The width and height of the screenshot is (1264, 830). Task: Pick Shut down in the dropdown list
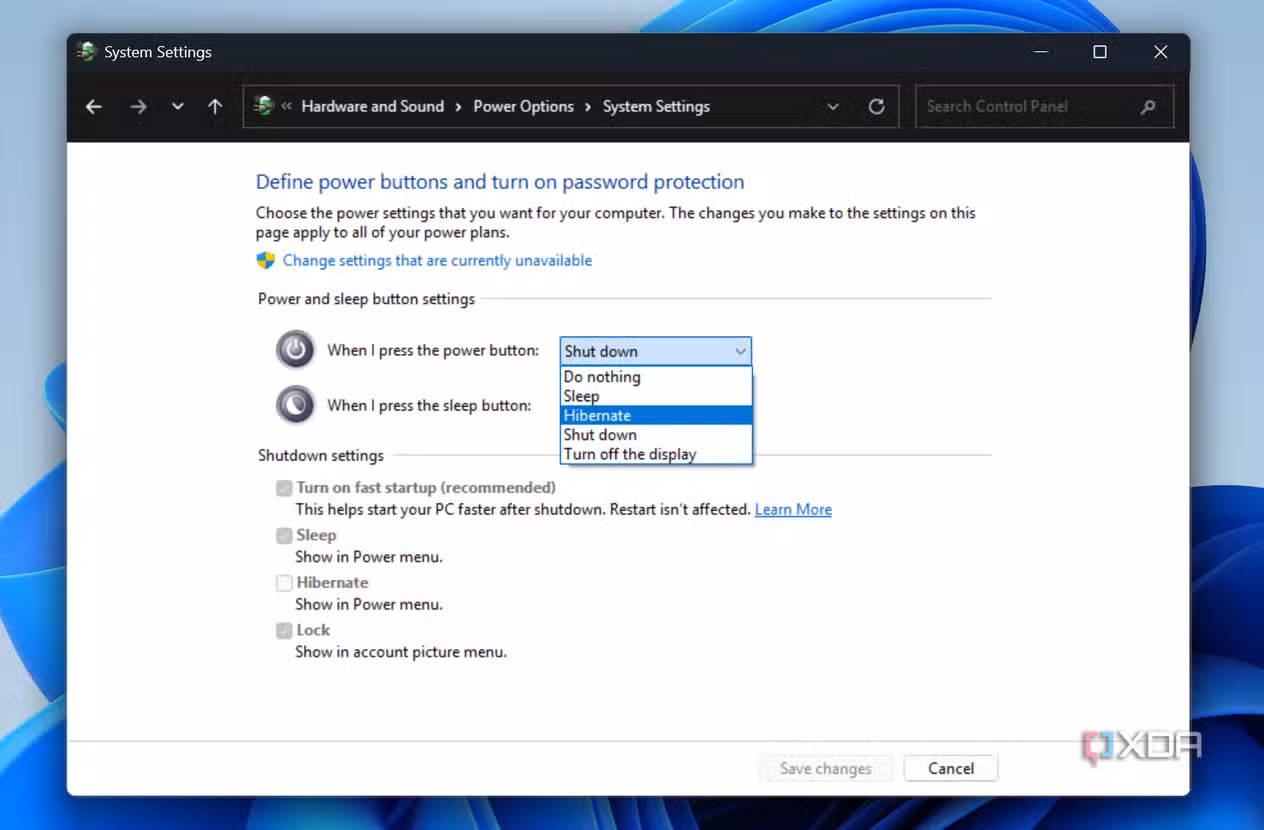(x=655, y=434)
